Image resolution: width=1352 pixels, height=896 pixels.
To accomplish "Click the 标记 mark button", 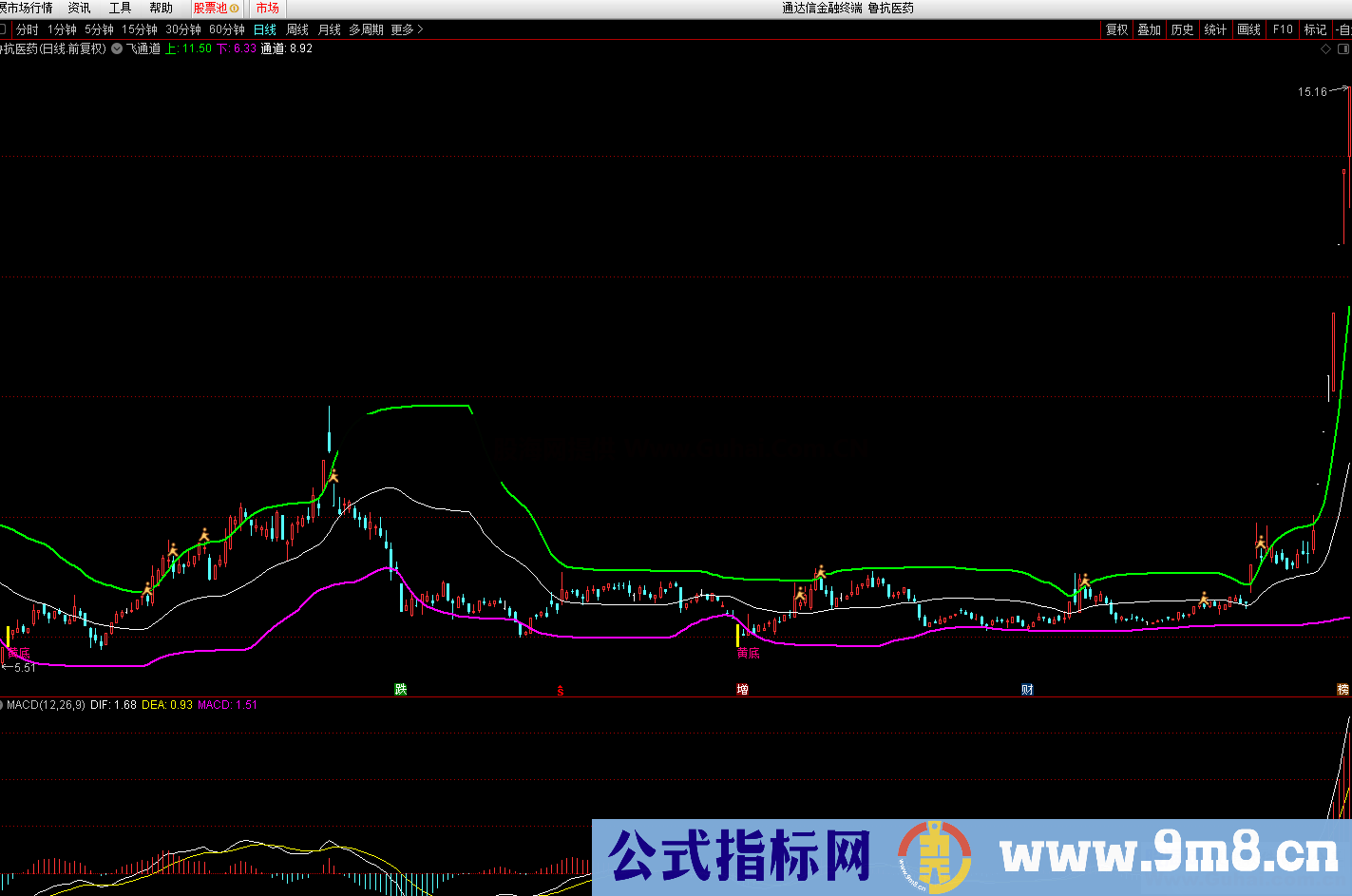I will pyautogui.click(x=1316, y=29).
